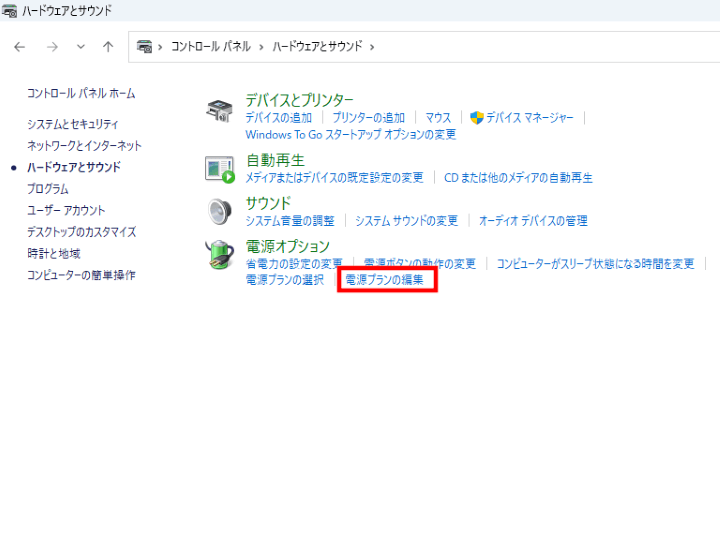Screen dimensions: 720x540
Task: Click the Power Options battery icon
Action: (x=219, y=254)
